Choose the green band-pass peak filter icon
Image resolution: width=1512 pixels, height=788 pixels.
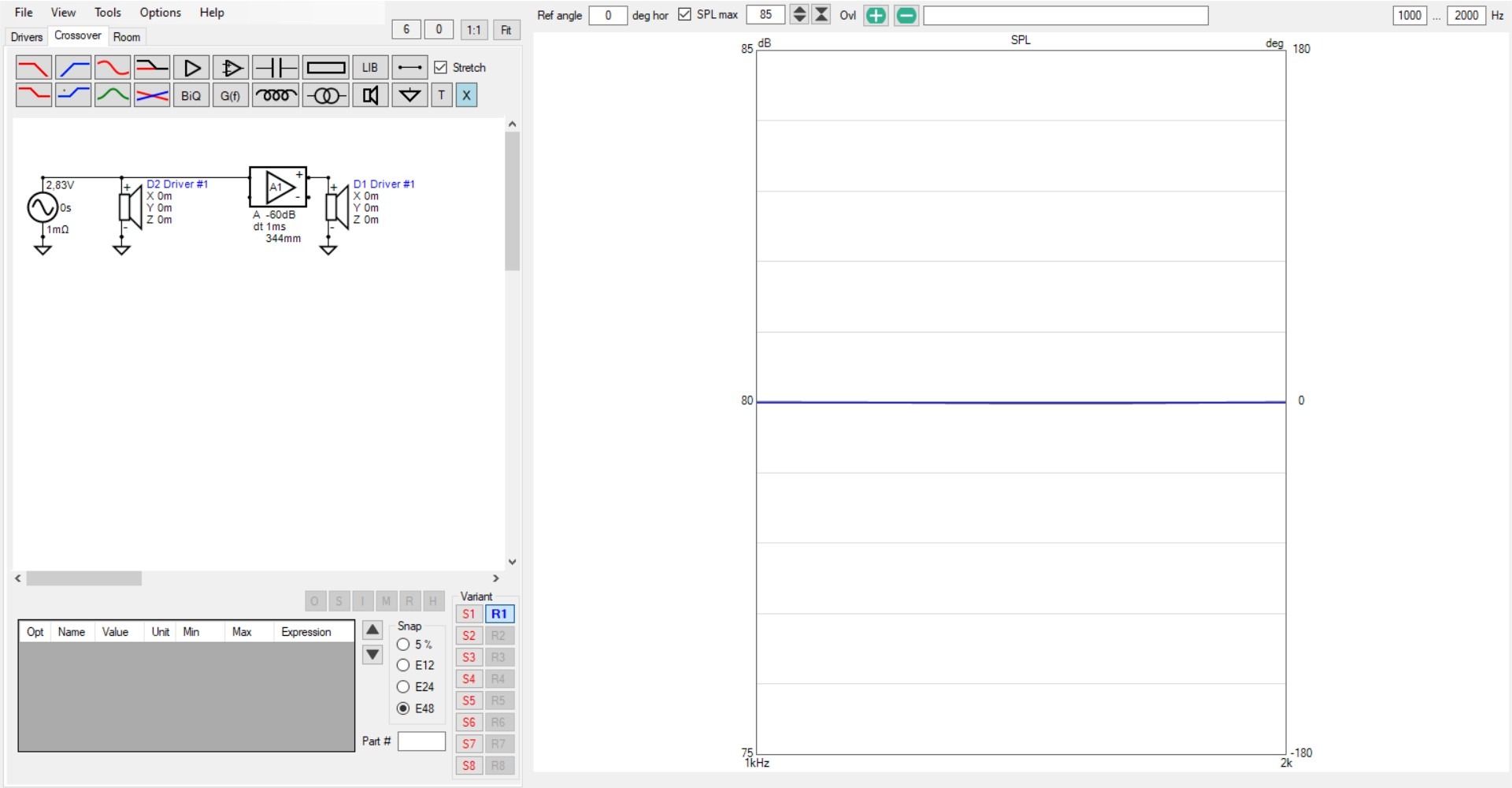(x=113, y=95)
